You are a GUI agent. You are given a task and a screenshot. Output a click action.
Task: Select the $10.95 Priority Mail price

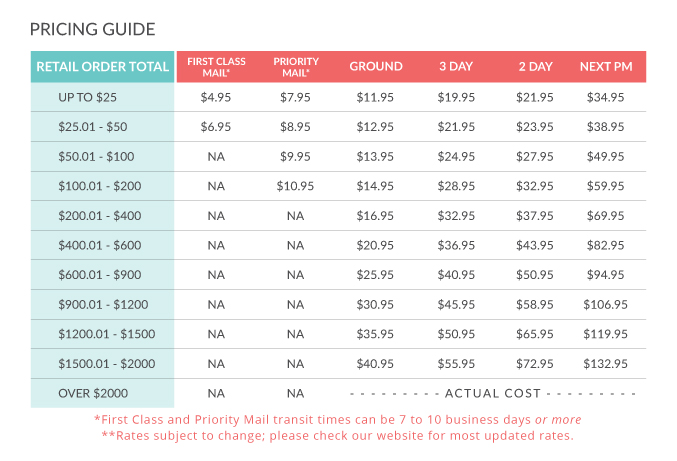(296, 186)
